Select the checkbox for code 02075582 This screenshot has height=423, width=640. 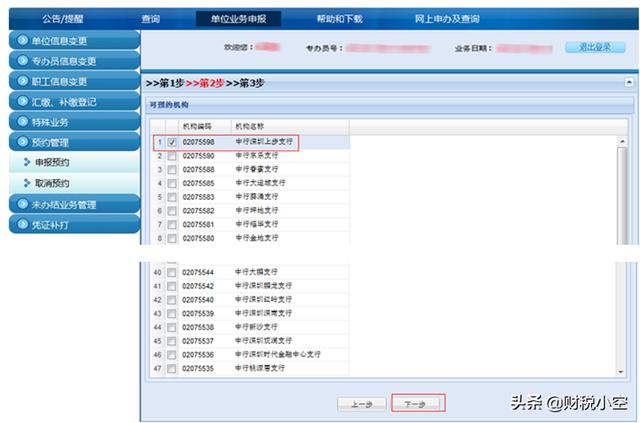[172, 211]
